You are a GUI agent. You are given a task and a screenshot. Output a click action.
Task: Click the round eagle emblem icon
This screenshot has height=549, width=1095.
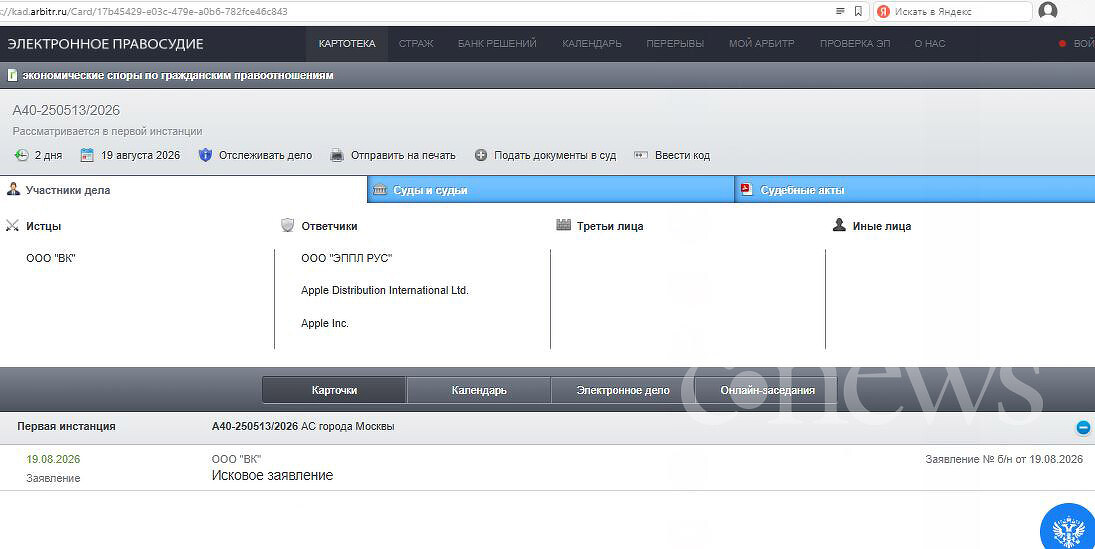click(x=1068, y=531)
